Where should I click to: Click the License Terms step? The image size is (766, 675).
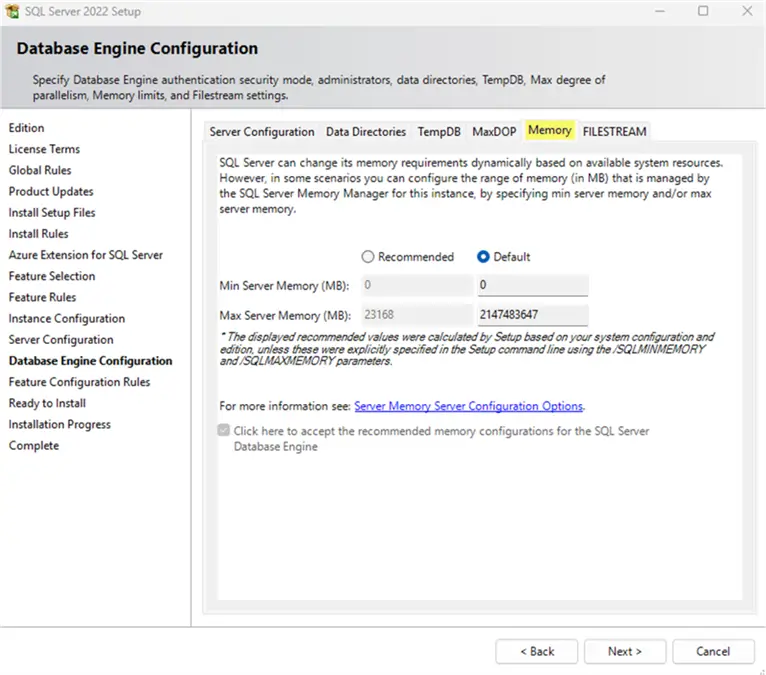point(44,149)
